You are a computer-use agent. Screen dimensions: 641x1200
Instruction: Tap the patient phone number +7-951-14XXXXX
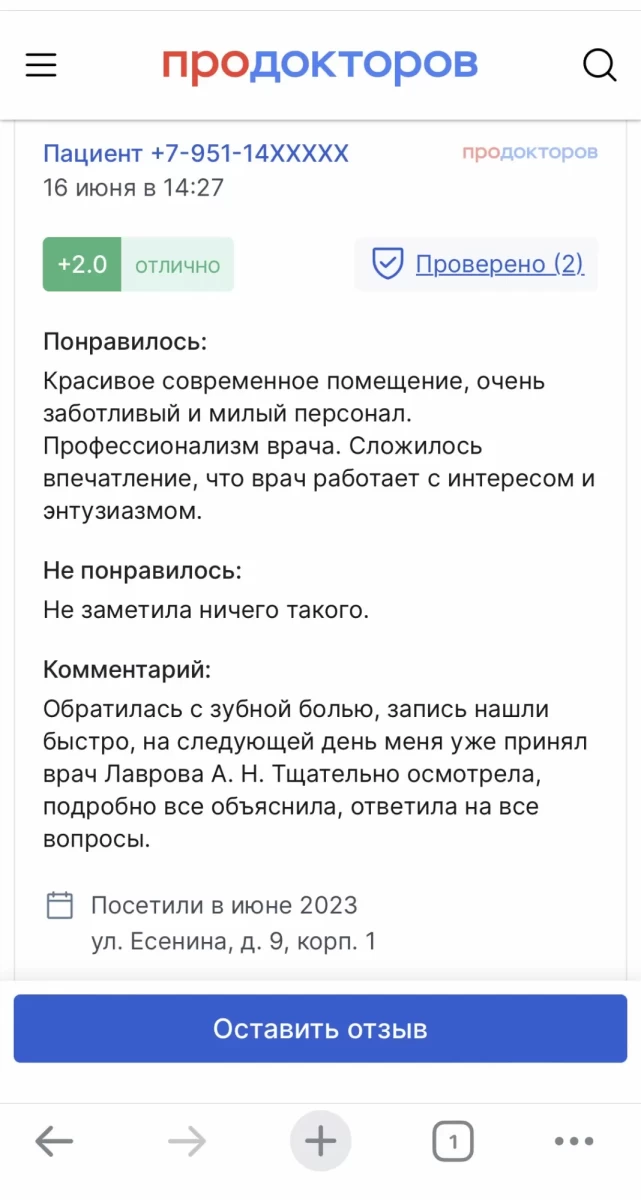(x=195, y=152)
